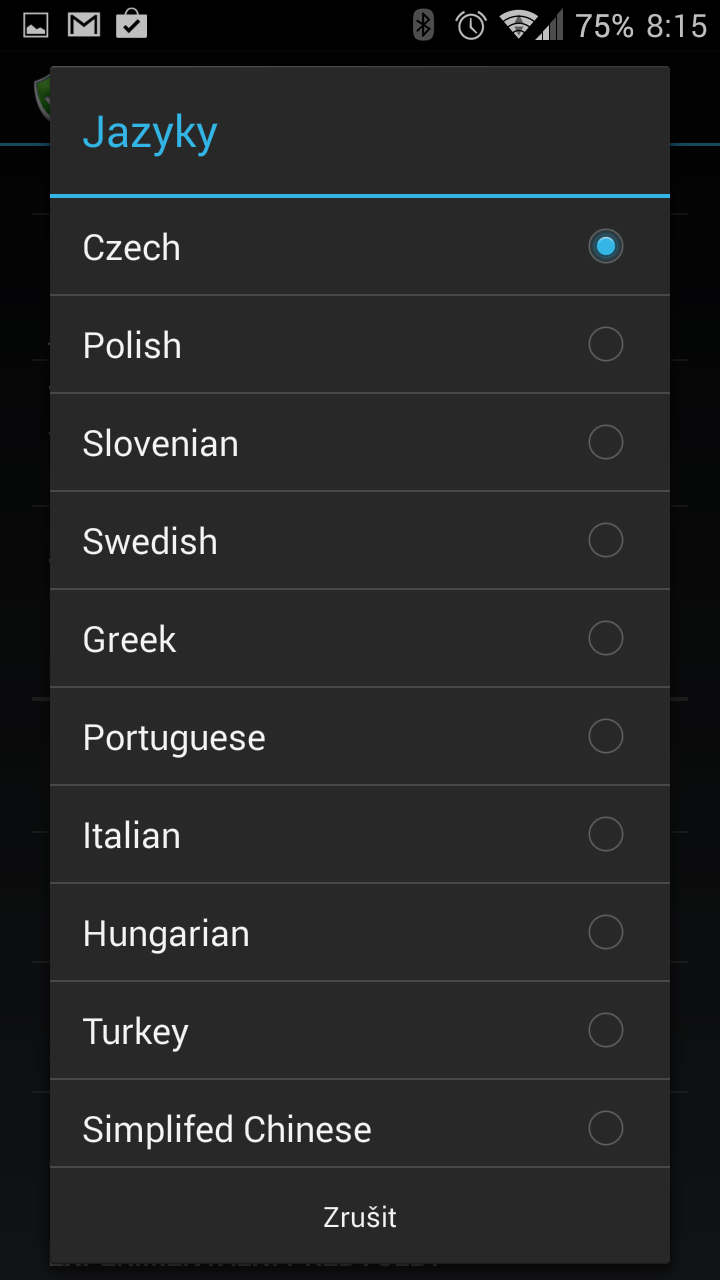The height and width of the screenshot is (1280, 720).
Task: Open the picture notification icon
Action: coord(36,25)
